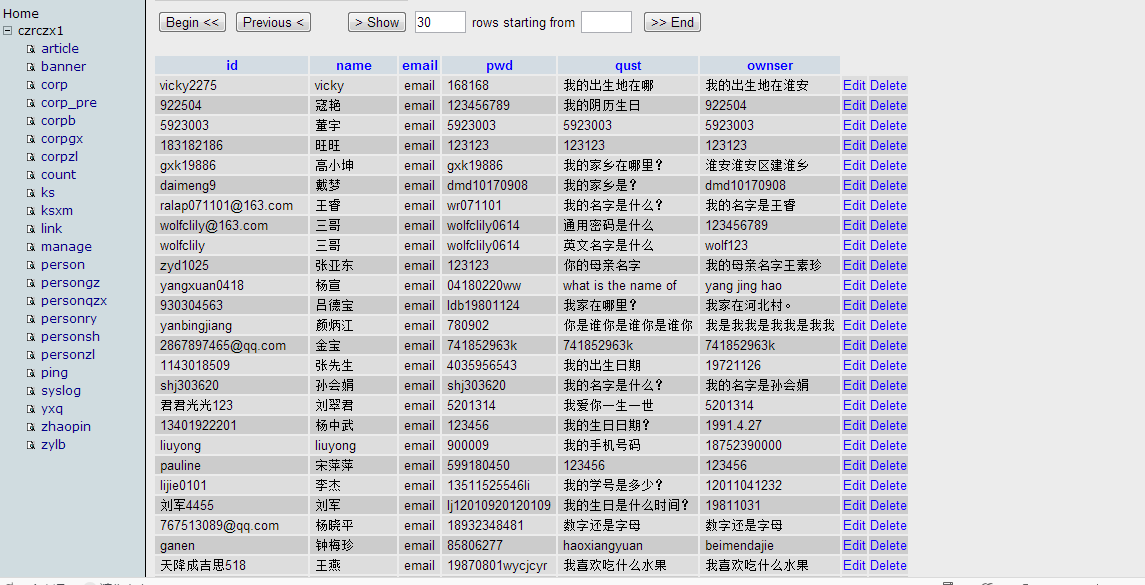Click the table icon beside manage
This screenshot has width=1145, height=585.
(31, 247)
